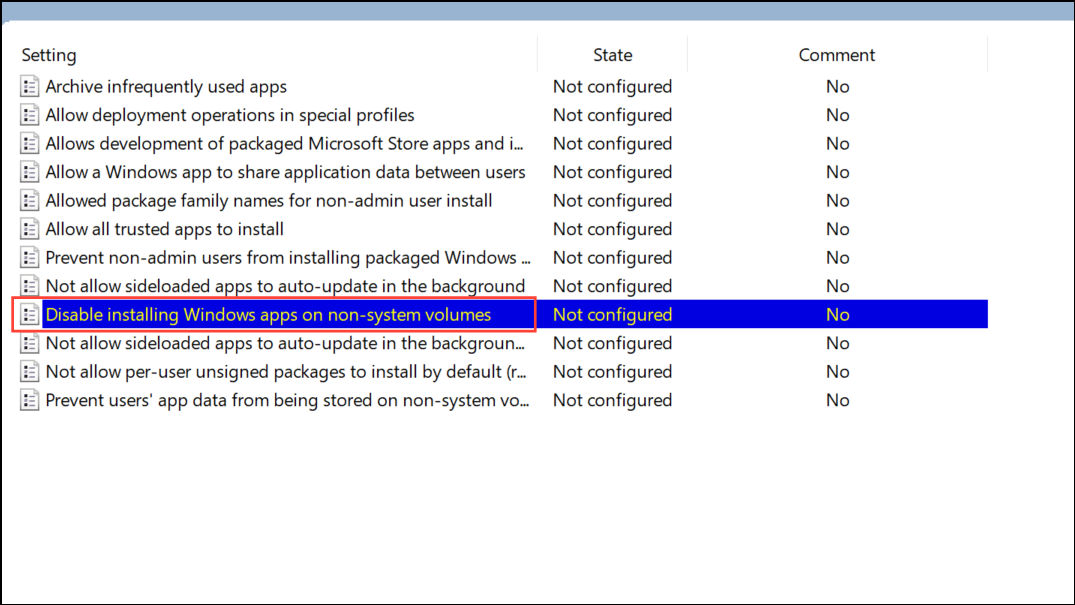Click icon next to Allow deployment operations policy

(x=29, y=115)
